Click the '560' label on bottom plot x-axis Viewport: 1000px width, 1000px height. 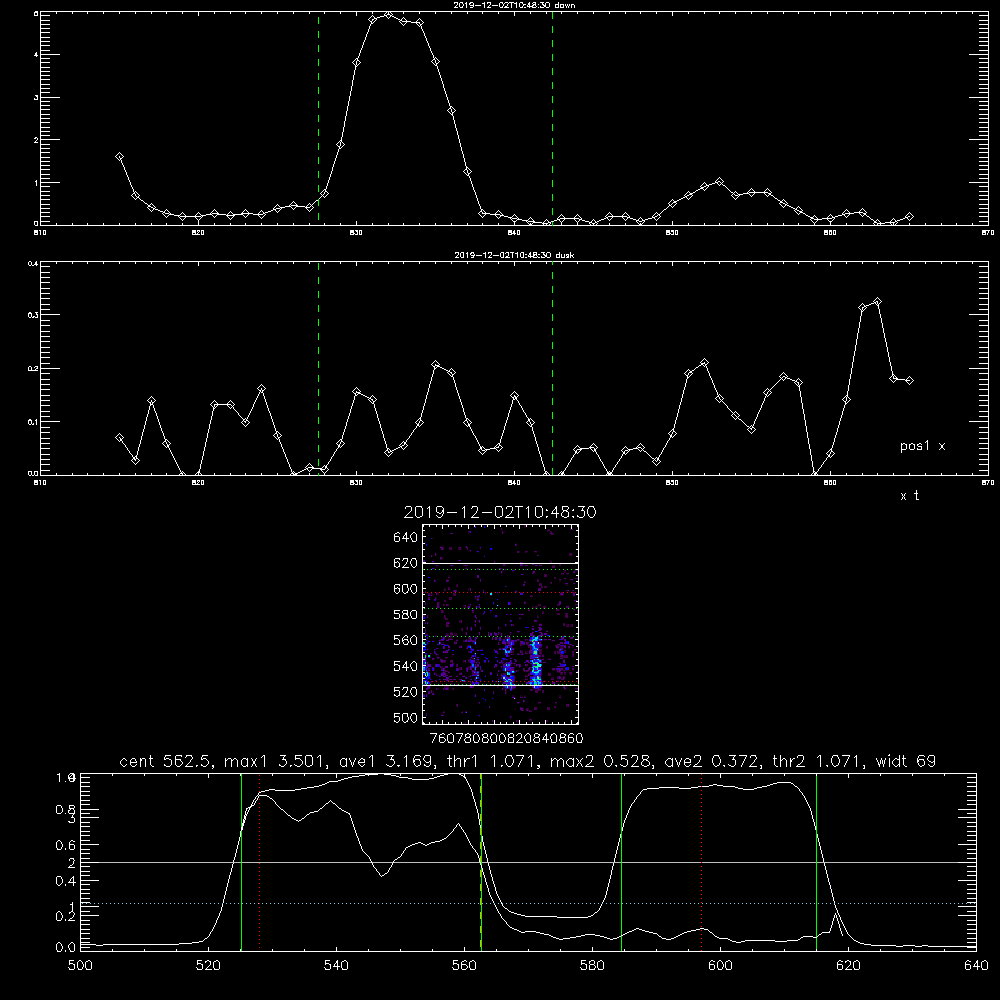(x=464, y=966)
